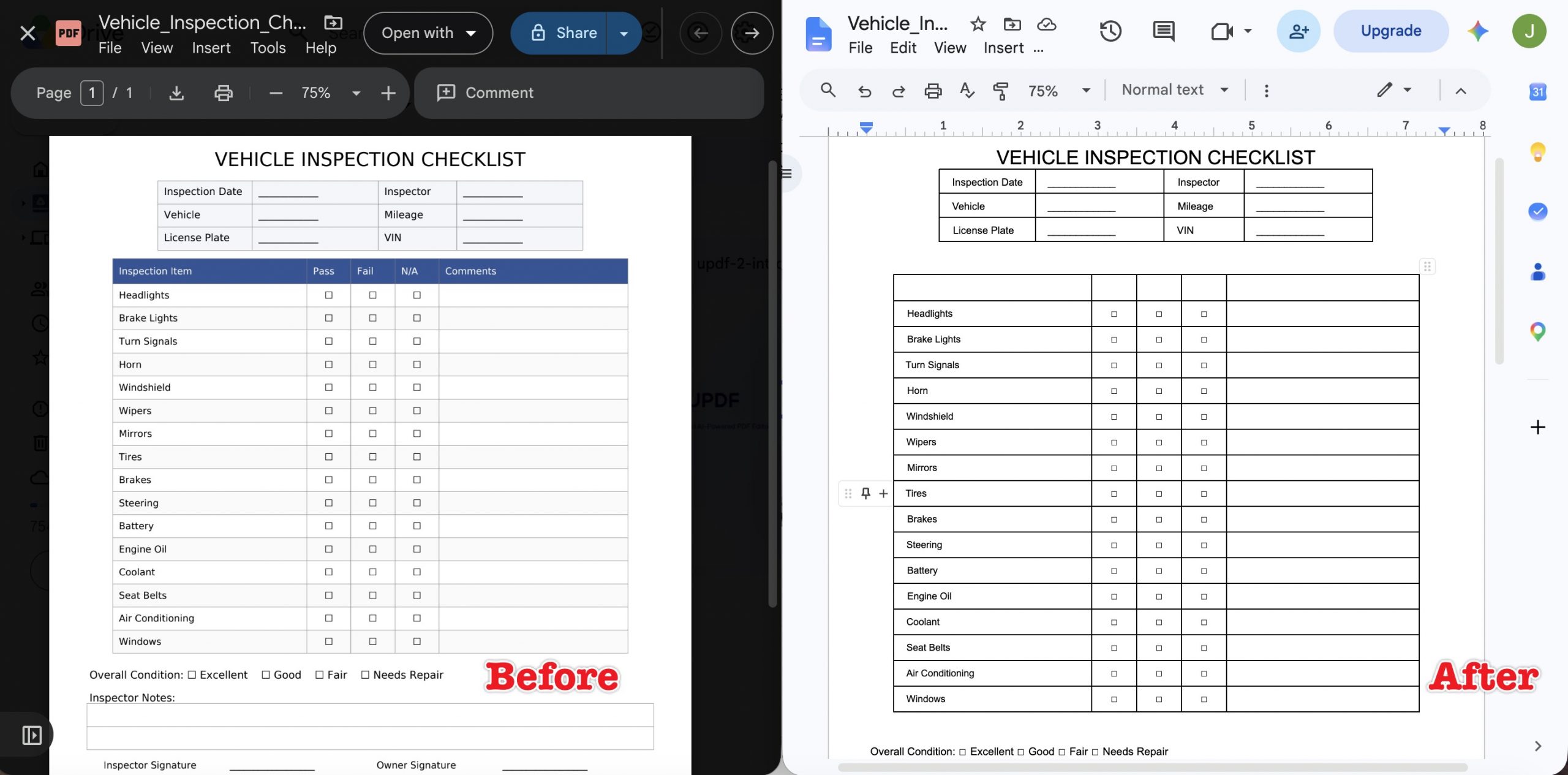The width and height of the screenshot is (1568, 775).
Task: Open comments history icon in Docs
Action: [1163, 31]
